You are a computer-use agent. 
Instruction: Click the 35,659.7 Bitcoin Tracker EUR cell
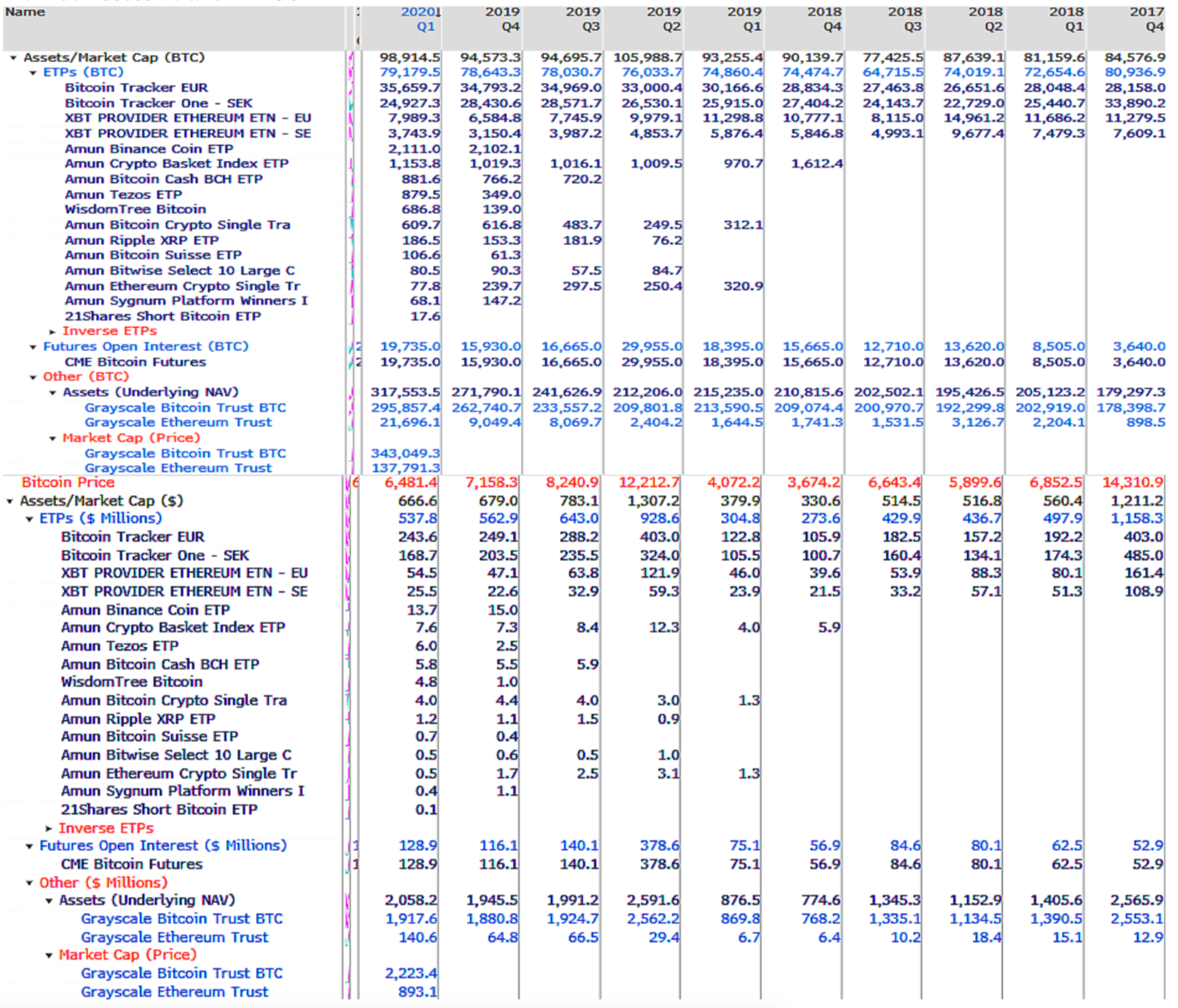click(x=410, y=88)
